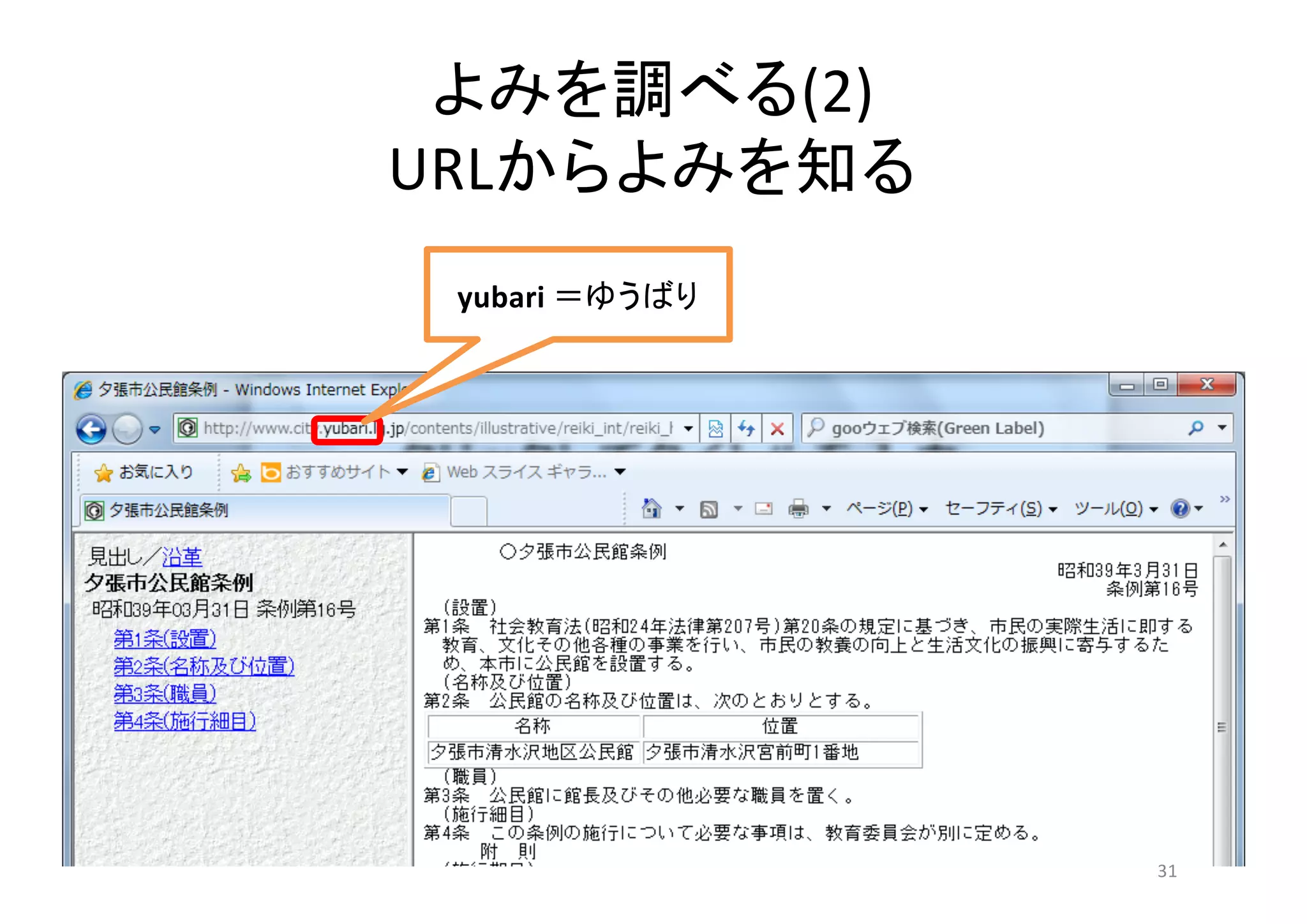Click the ○夕張市公民館条例 document heading
This screenshot has width=1307, height=924.
click(x=583, y=551)
